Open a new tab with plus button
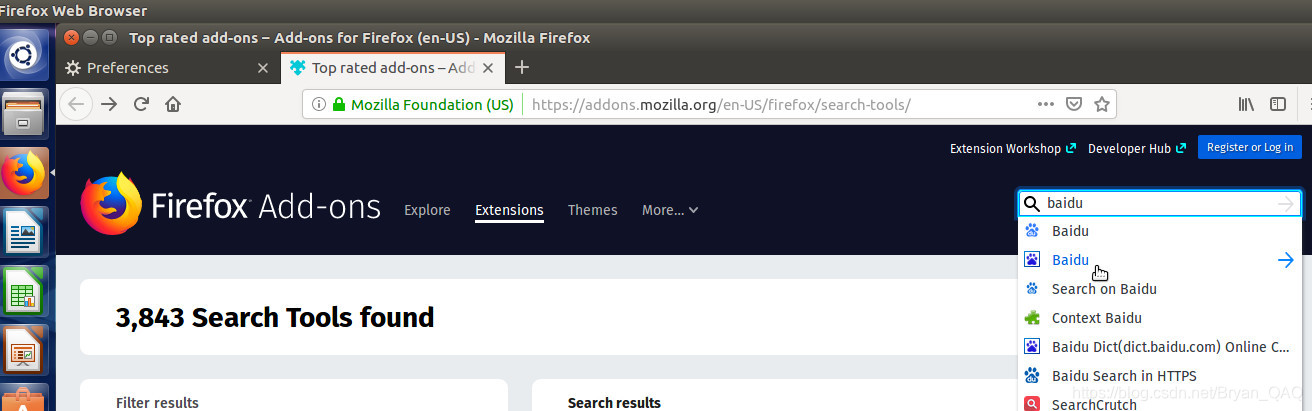 (x=521, y=68)
